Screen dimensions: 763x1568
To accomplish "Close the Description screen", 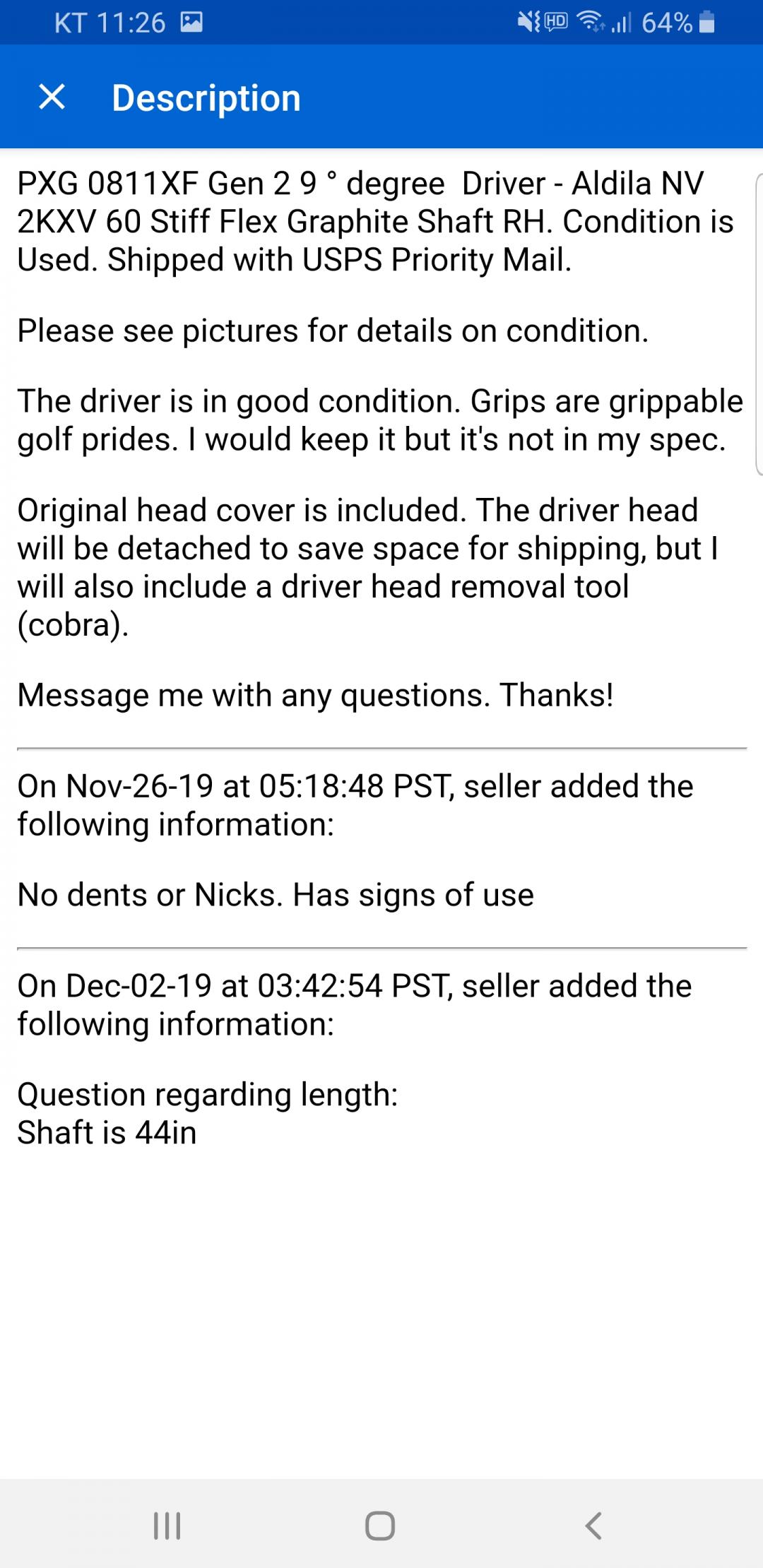I will [x=52, y=97].
